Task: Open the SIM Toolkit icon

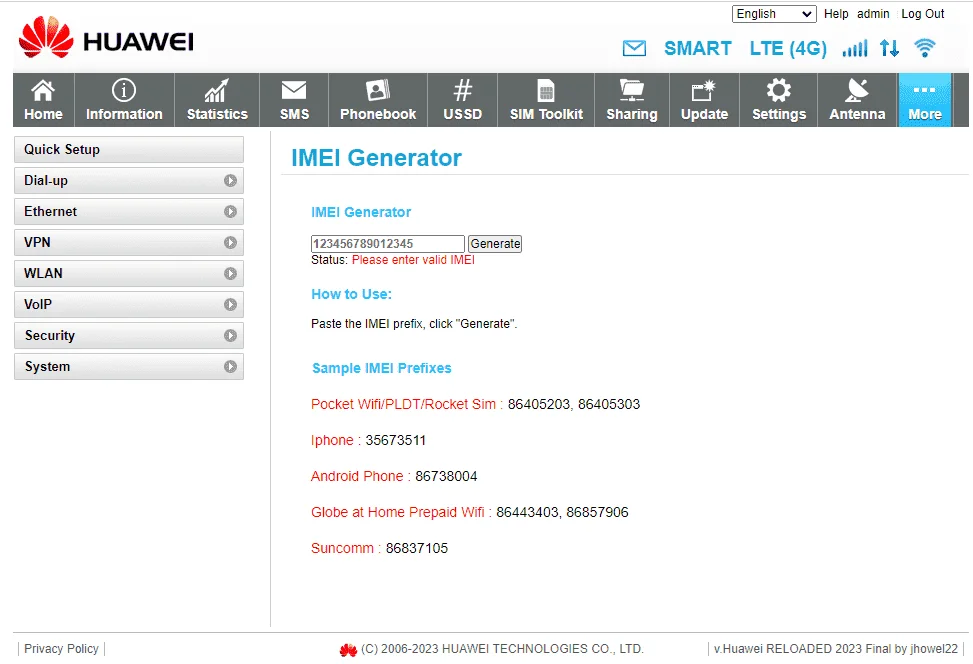Action: click(x=546, y=91)
